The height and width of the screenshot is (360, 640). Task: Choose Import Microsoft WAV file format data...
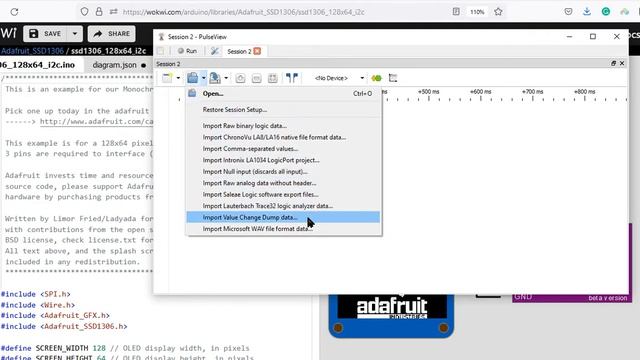tap(283, 229)
